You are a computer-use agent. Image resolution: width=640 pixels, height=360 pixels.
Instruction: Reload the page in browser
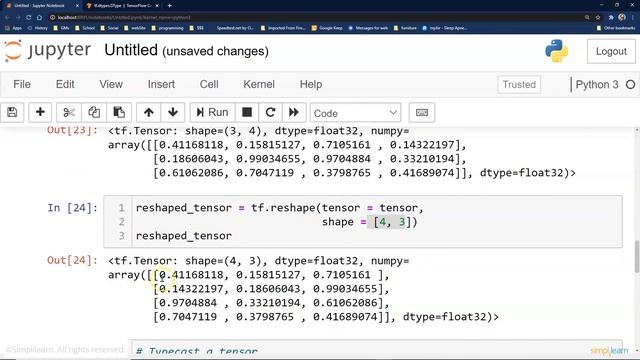[x=29, y=18]
